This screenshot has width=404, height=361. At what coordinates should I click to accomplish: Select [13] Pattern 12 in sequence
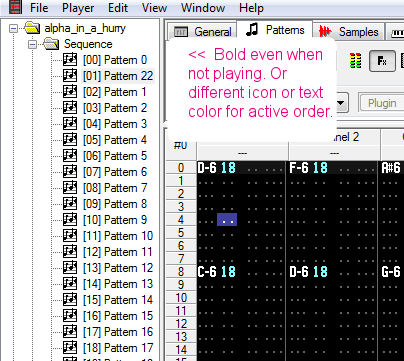click(x=118, y=268)
